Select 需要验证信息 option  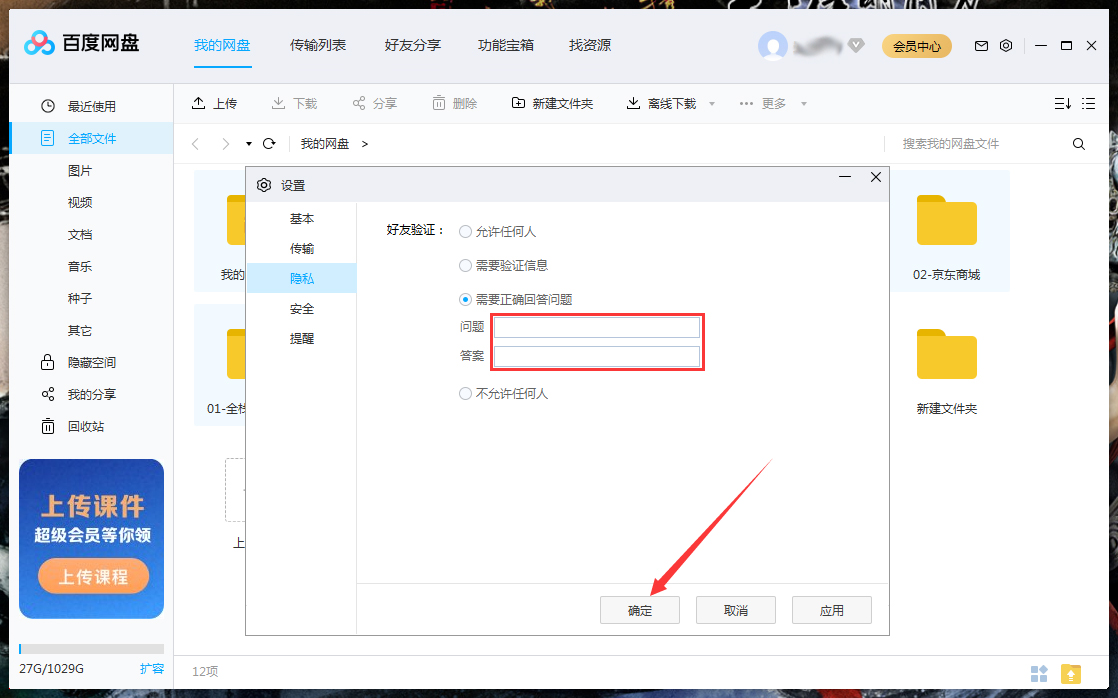(x=464, y=265)
